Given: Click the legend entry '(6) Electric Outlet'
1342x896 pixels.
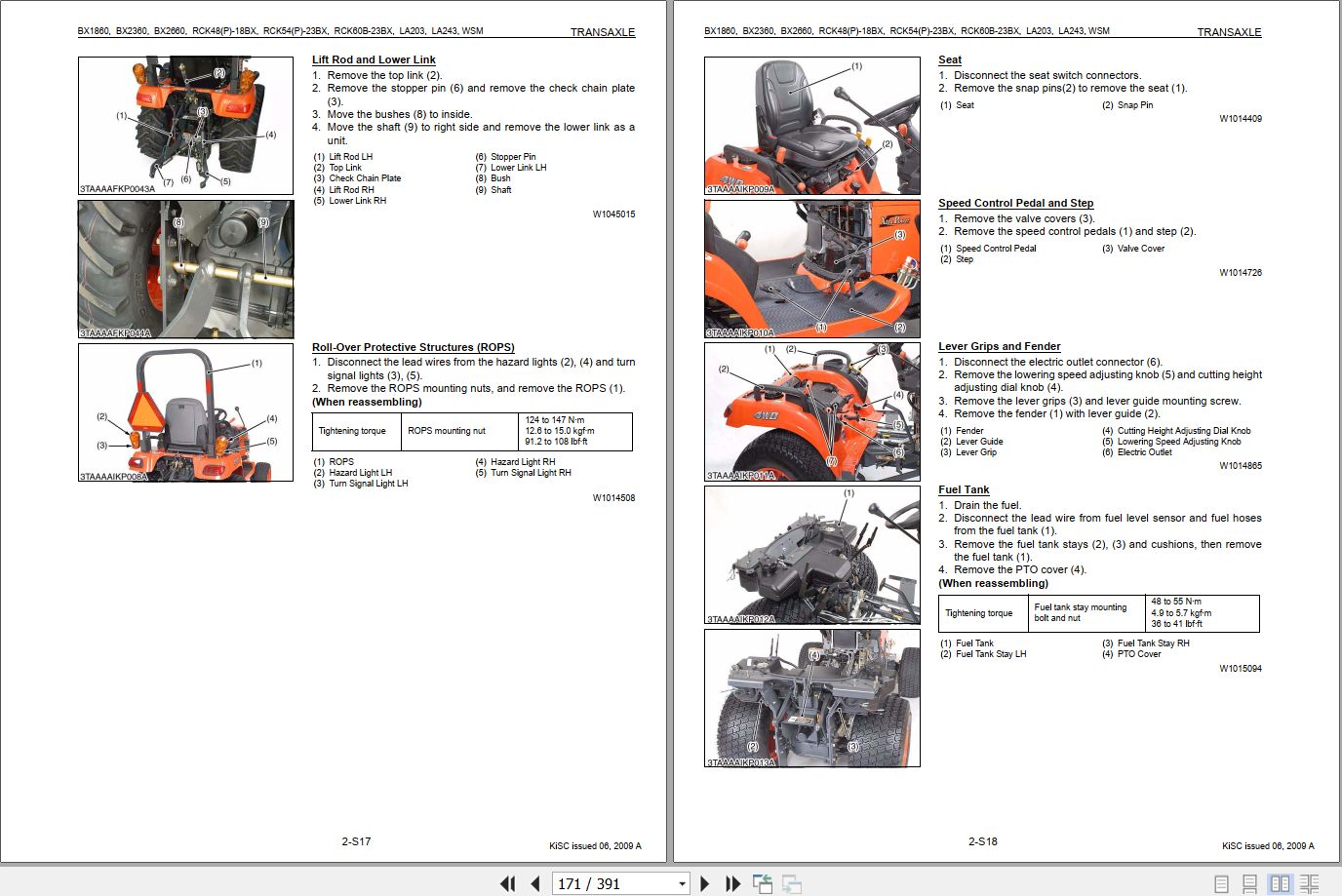Looking at the screenshot, I should tap(1137, 452).
